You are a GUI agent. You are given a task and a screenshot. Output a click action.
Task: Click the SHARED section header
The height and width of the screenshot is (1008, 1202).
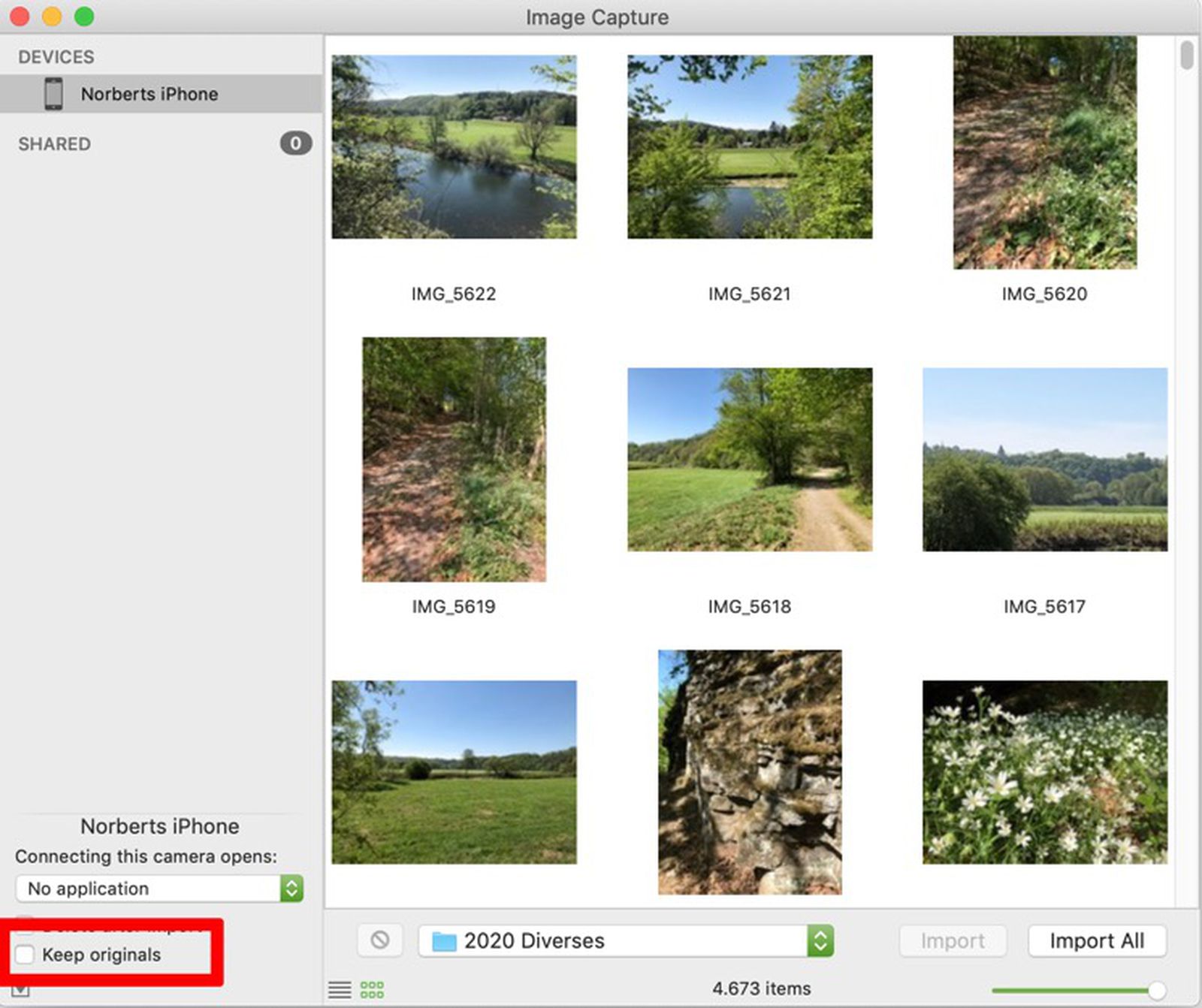pyautogui.click(x=53, y=143)
